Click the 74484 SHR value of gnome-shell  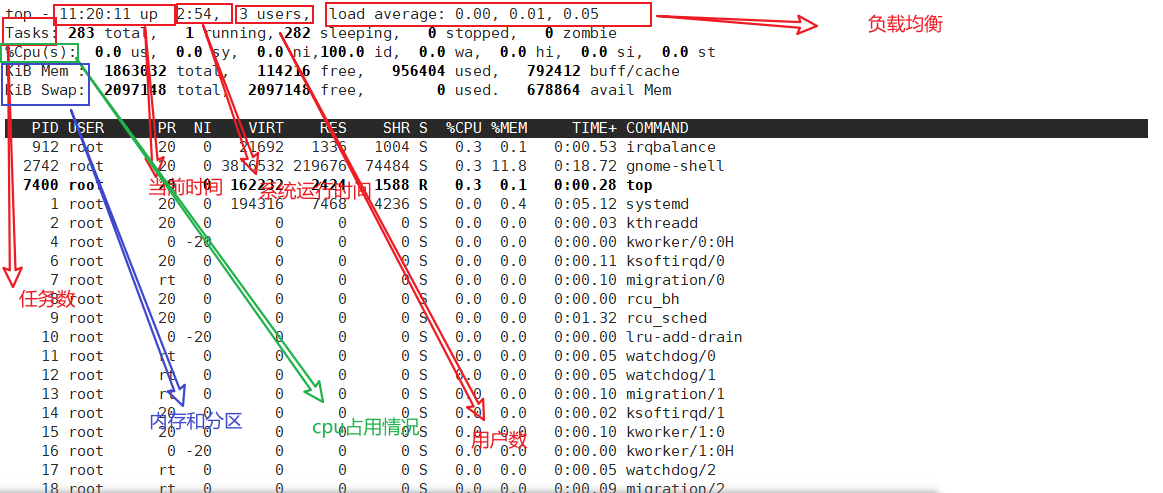[x=387, y=166]
